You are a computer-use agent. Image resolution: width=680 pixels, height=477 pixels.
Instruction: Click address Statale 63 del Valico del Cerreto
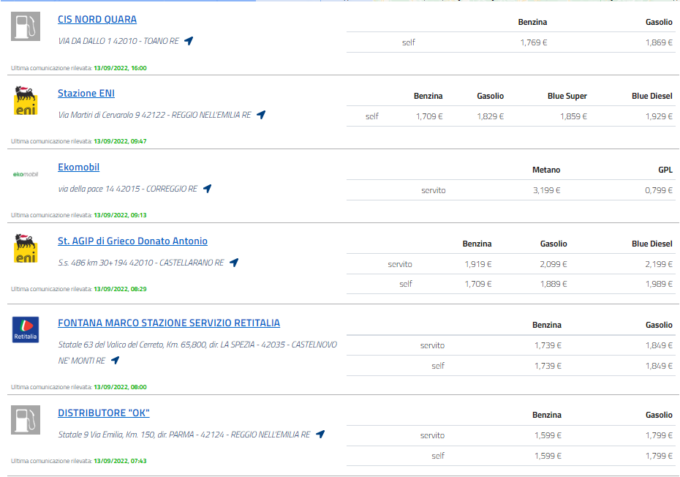tap(197, 352)
